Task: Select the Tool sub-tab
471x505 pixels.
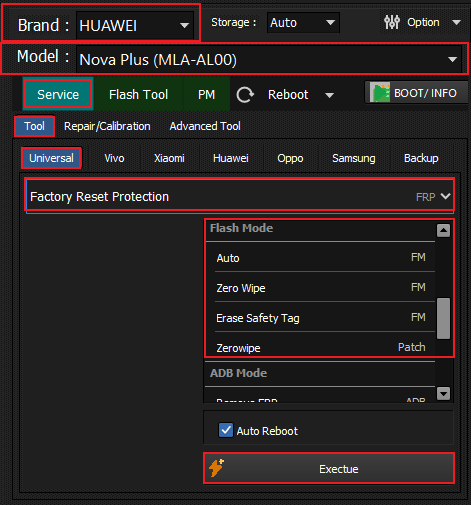Action: click(x=34, y=126)
